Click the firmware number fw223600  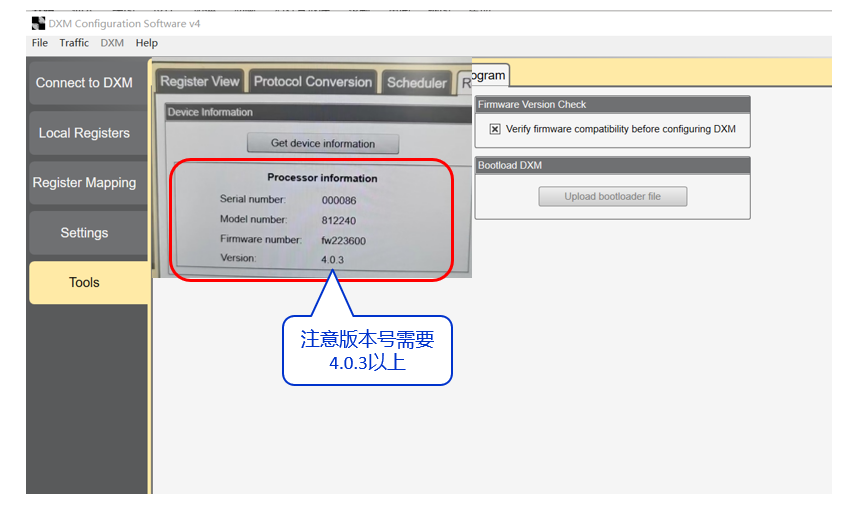tap(344, 240)
